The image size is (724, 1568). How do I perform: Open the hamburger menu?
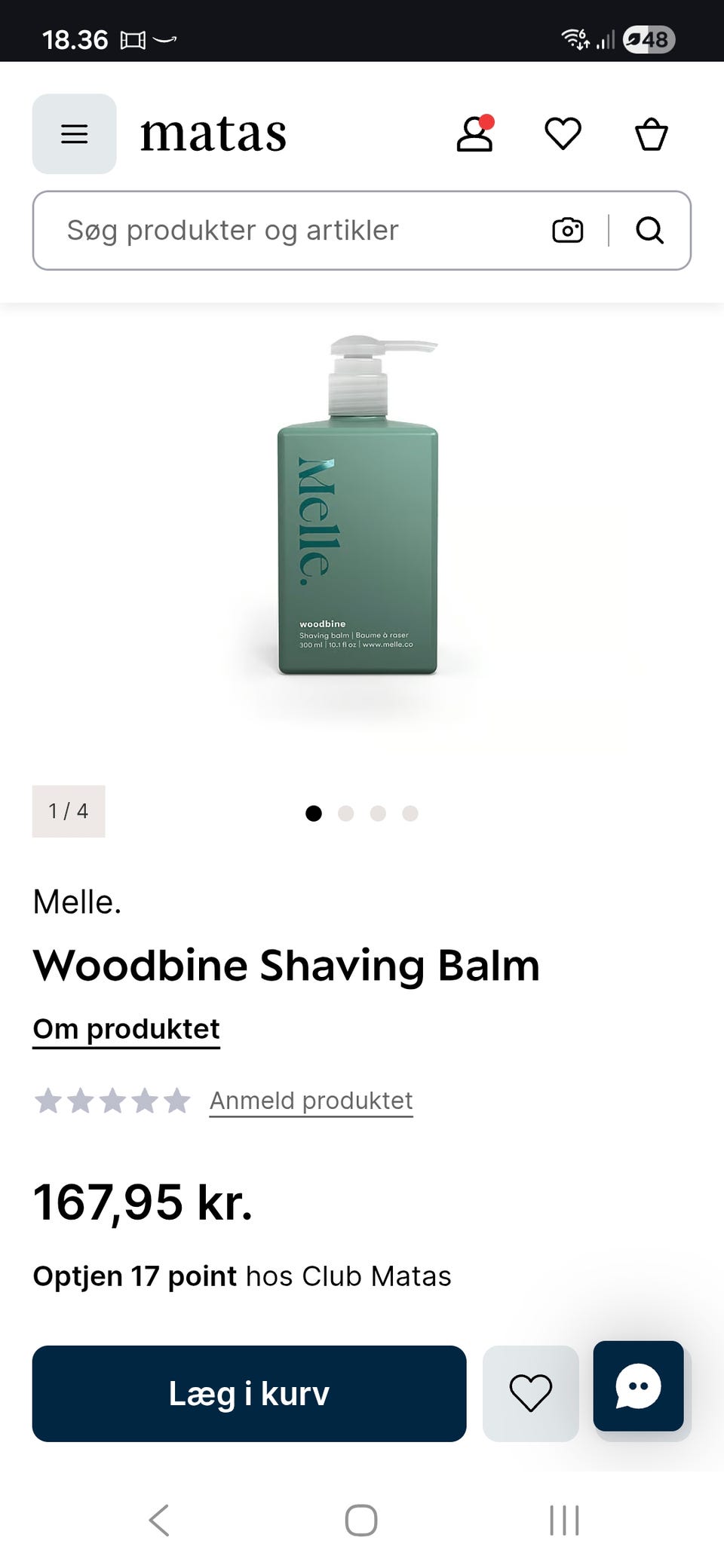(x=74, y=134)
